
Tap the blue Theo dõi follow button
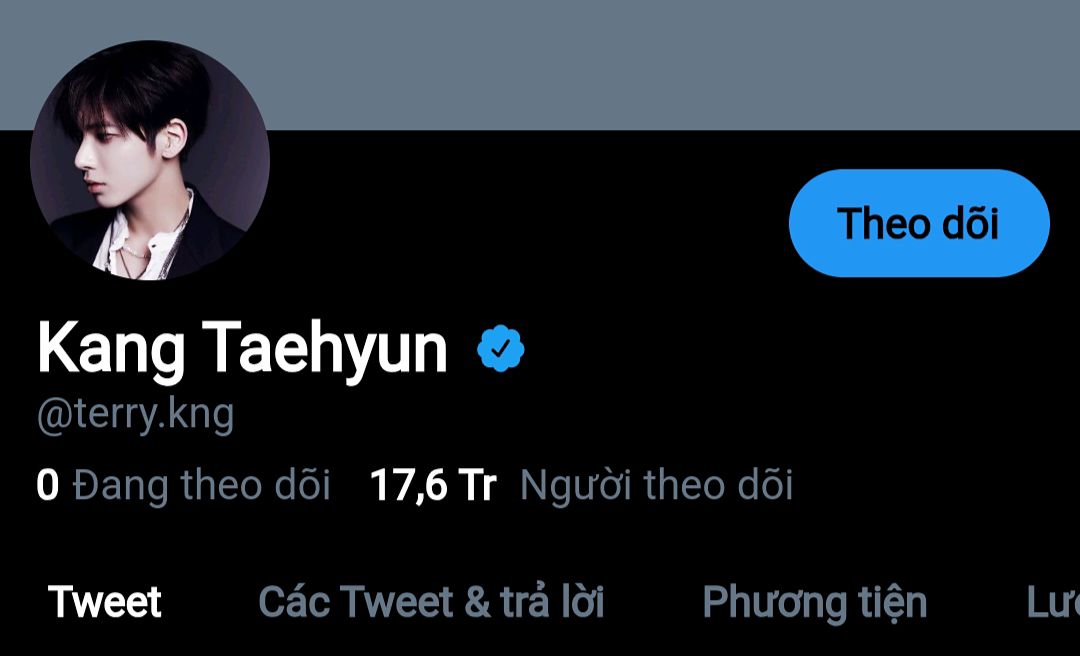[x=919, y=223]
